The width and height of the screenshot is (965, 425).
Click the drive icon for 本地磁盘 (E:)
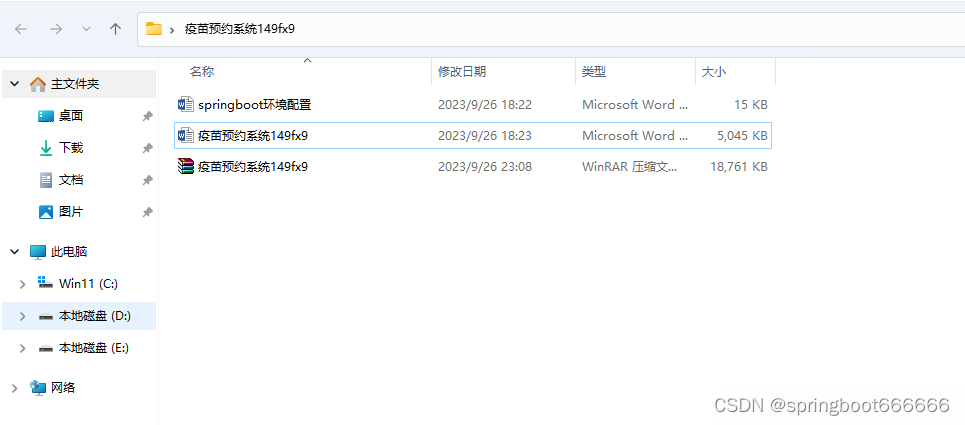(46, 349)
